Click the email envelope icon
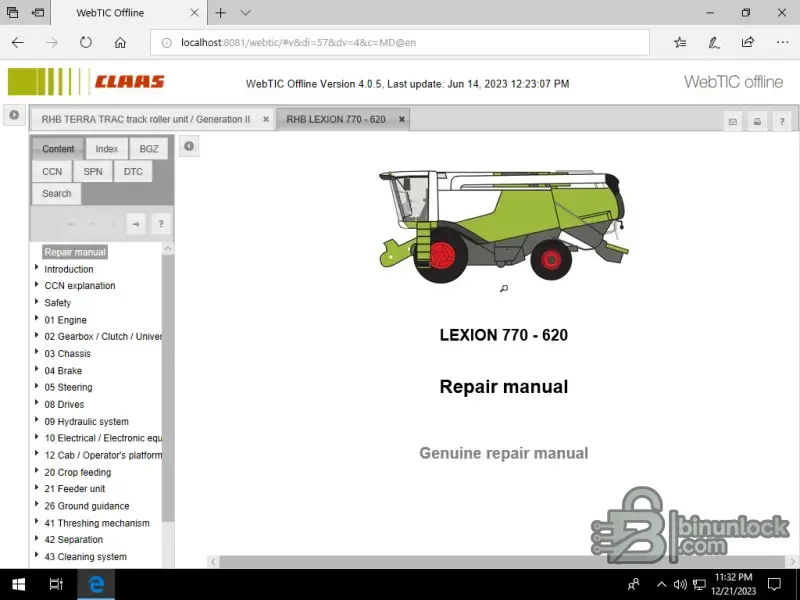 coord(733,122)
